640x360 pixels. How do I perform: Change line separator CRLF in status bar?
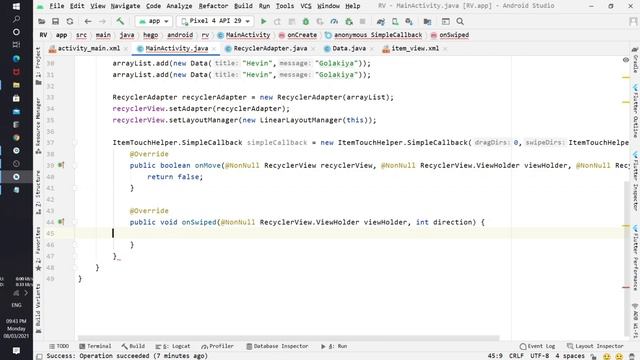pyautogui.click(x=516, y=356)
